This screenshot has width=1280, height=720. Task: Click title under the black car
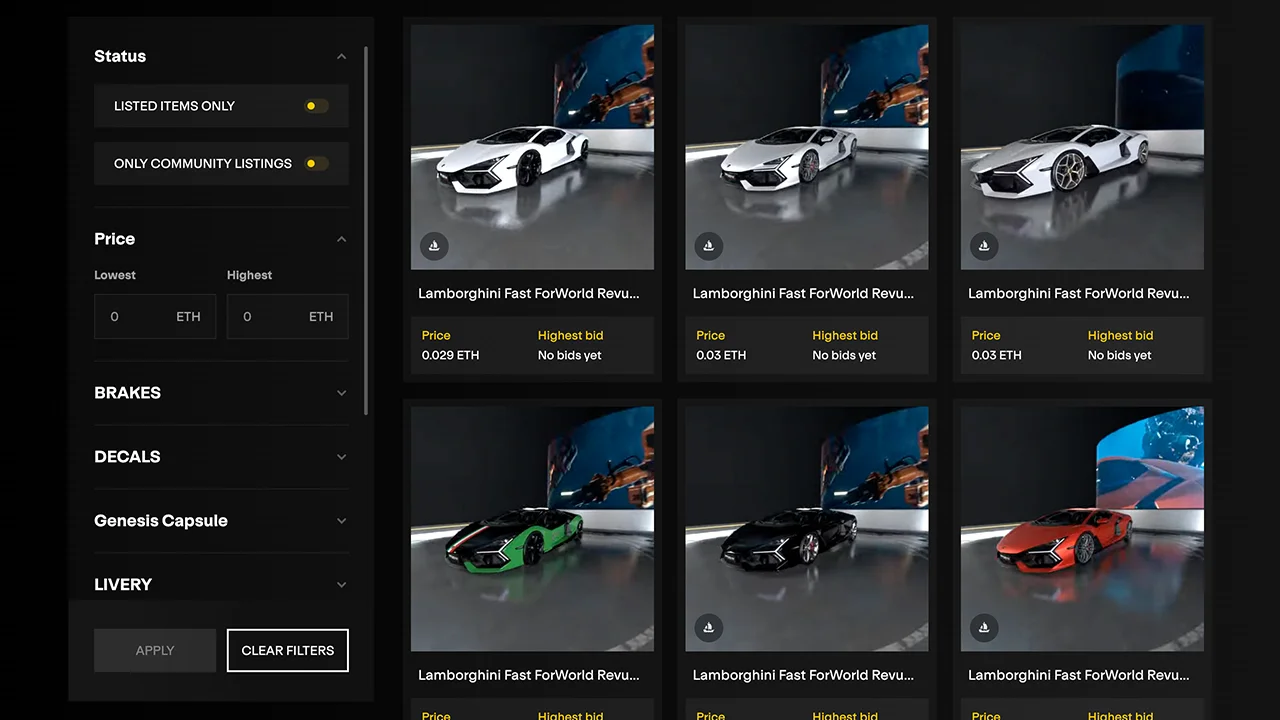tap(804, 675)
